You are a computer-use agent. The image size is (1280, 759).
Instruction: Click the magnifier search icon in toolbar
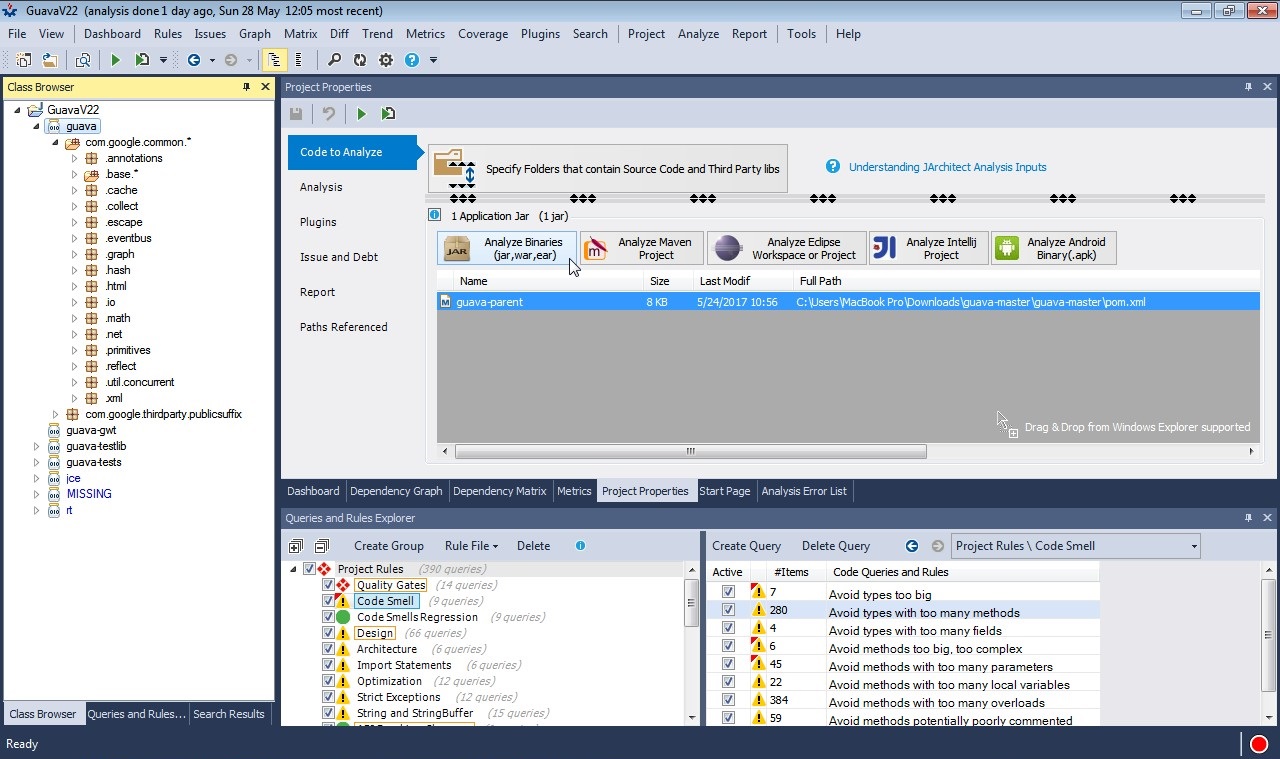[334, 60]
